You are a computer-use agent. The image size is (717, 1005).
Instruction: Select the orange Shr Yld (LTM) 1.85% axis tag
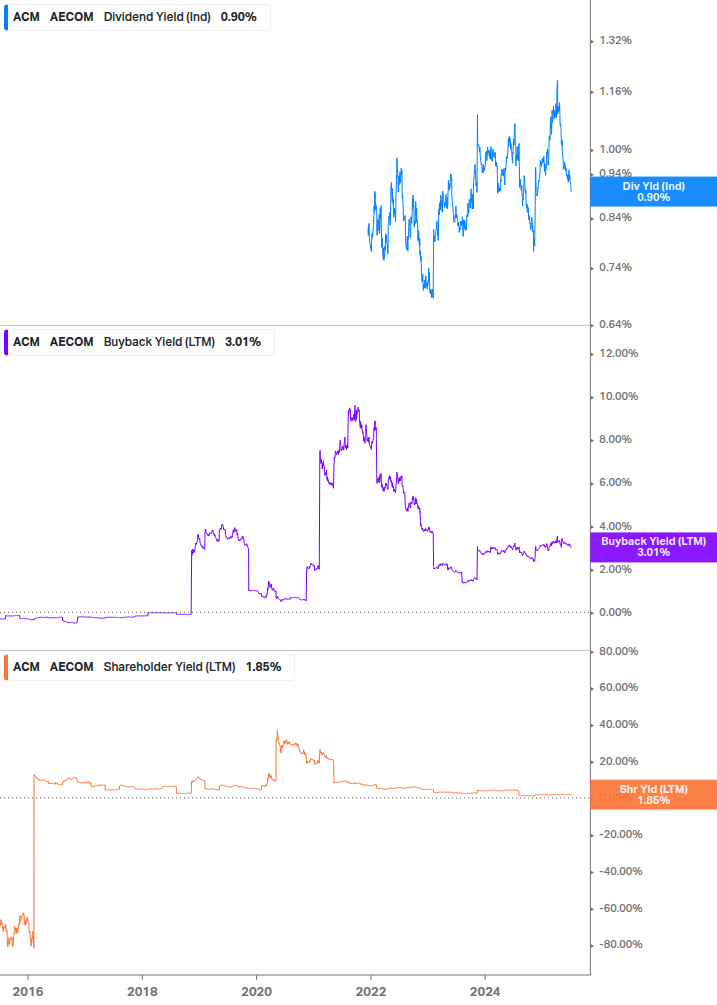tap(654, 795)
